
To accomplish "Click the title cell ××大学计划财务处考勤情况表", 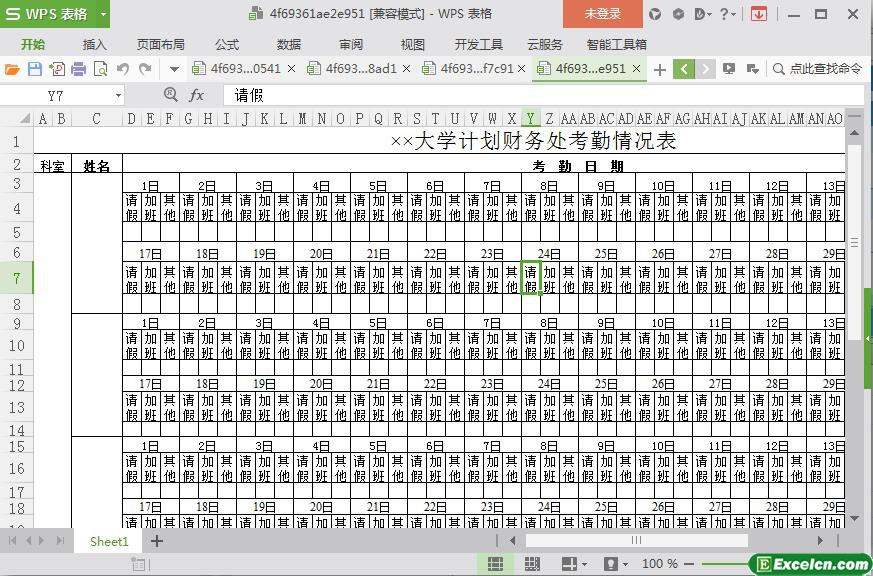I will (x=533, y=141).
